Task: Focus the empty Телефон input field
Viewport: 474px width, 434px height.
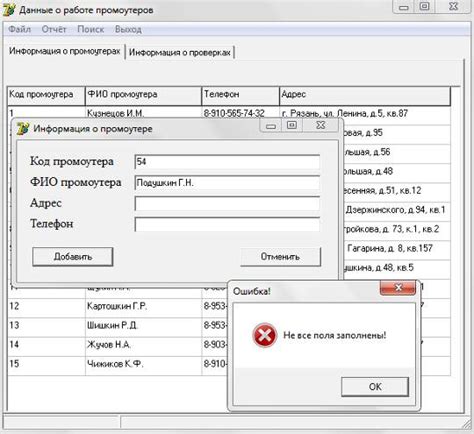Action: pyautogui.click(x=227, y=224)
